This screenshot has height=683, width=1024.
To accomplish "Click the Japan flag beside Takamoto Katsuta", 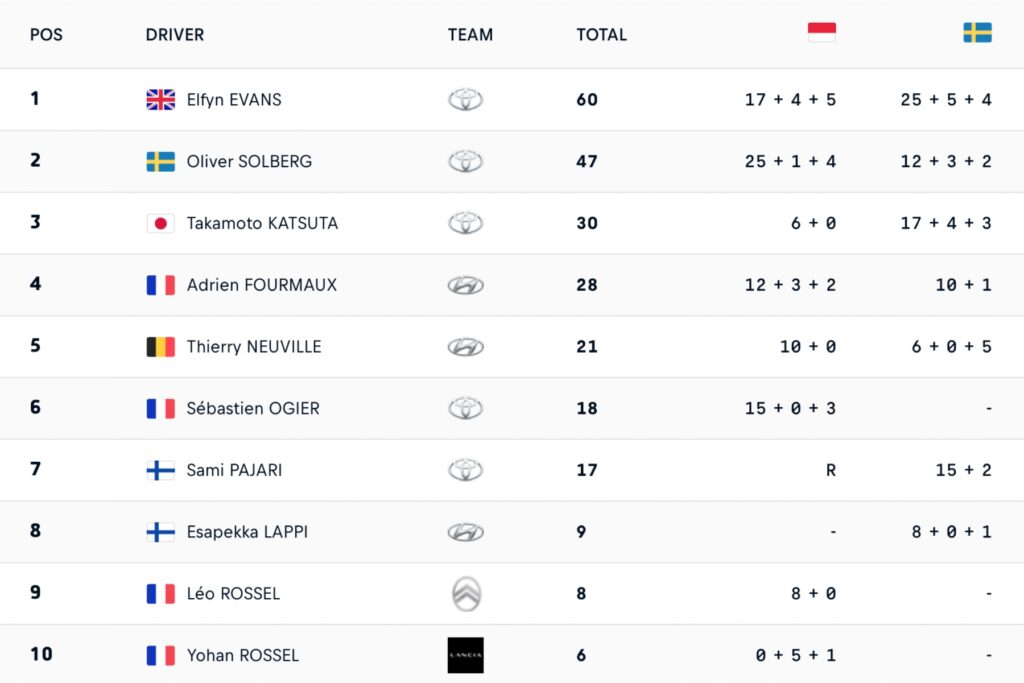I will 160,223.
